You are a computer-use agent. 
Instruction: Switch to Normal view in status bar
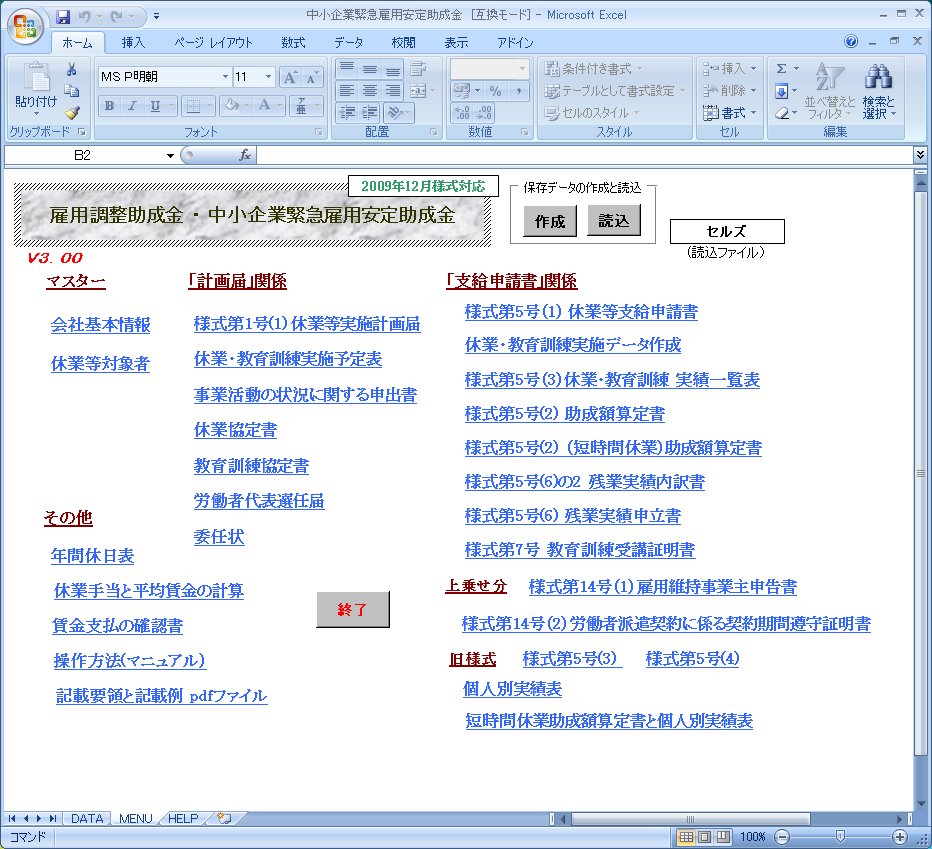686,837
